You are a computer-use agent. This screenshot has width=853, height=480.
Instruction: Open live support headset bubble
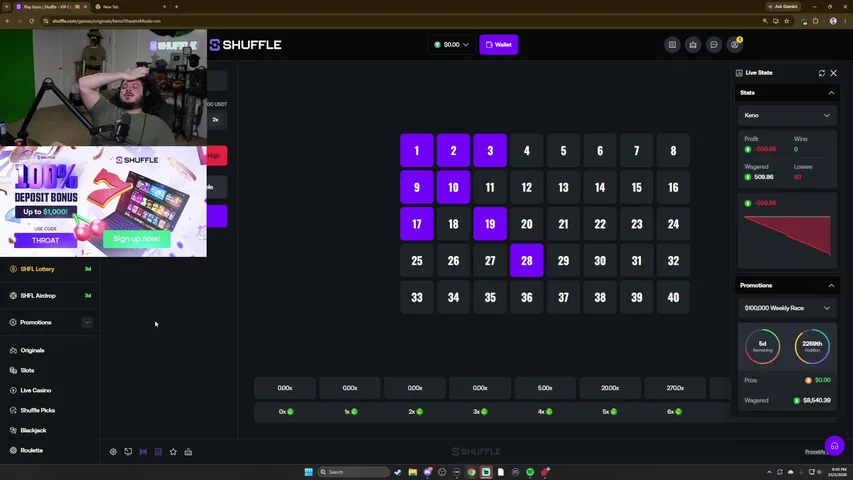tap(835, 446)
